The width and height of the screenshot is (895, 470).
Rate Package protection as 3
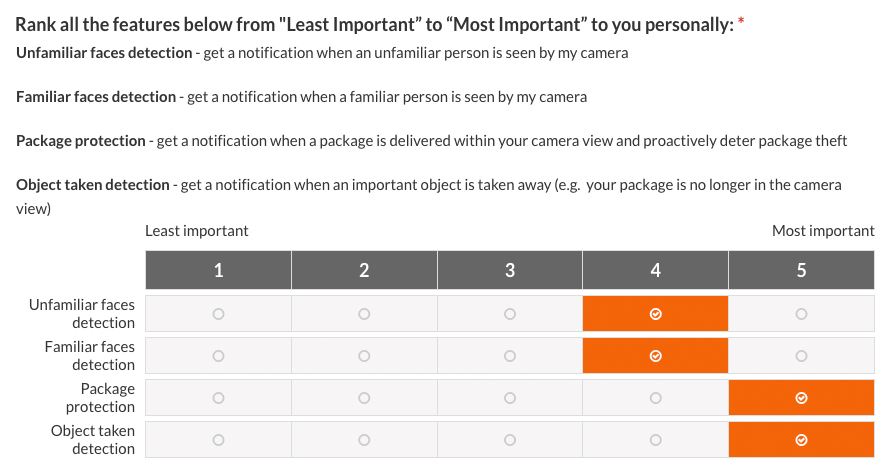pyautogui.click(x=510, y=397)
